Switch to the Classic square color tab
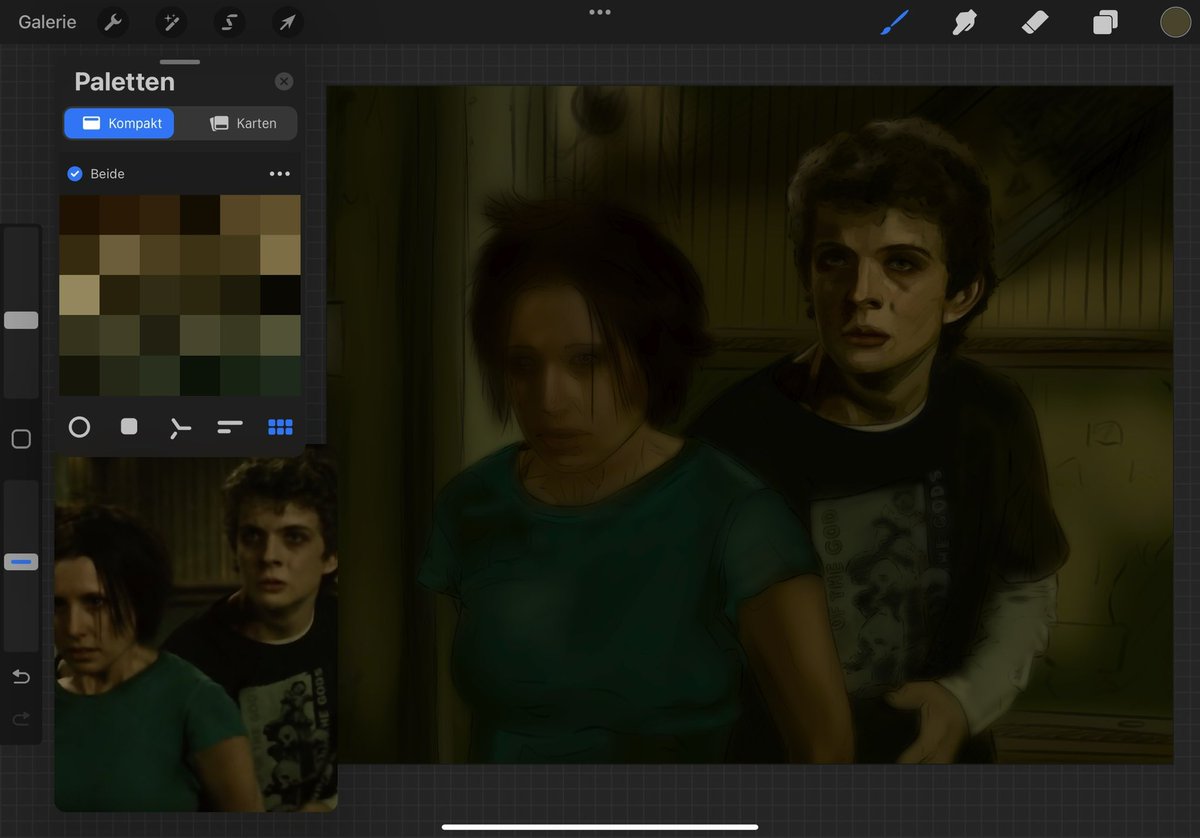This screenshot has width=1200, height=838. [129, 427]
